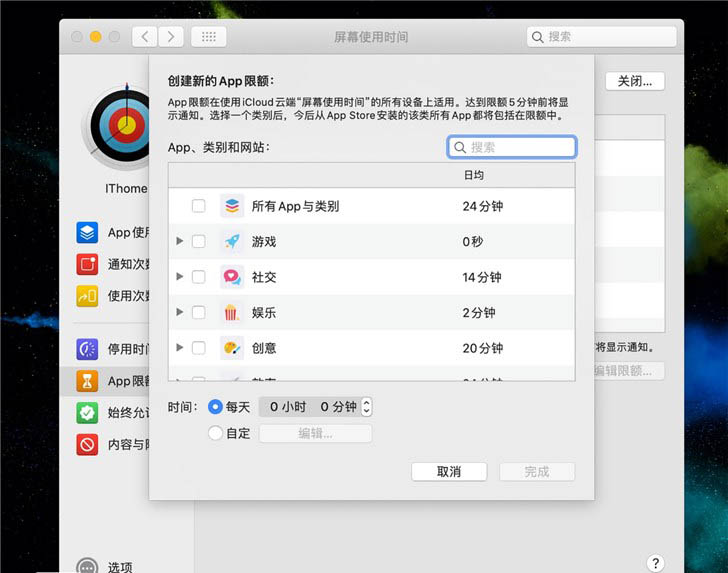Select the 每天 radio button
This screenshot has height=573, width=728.
click(x=215, y=407)
